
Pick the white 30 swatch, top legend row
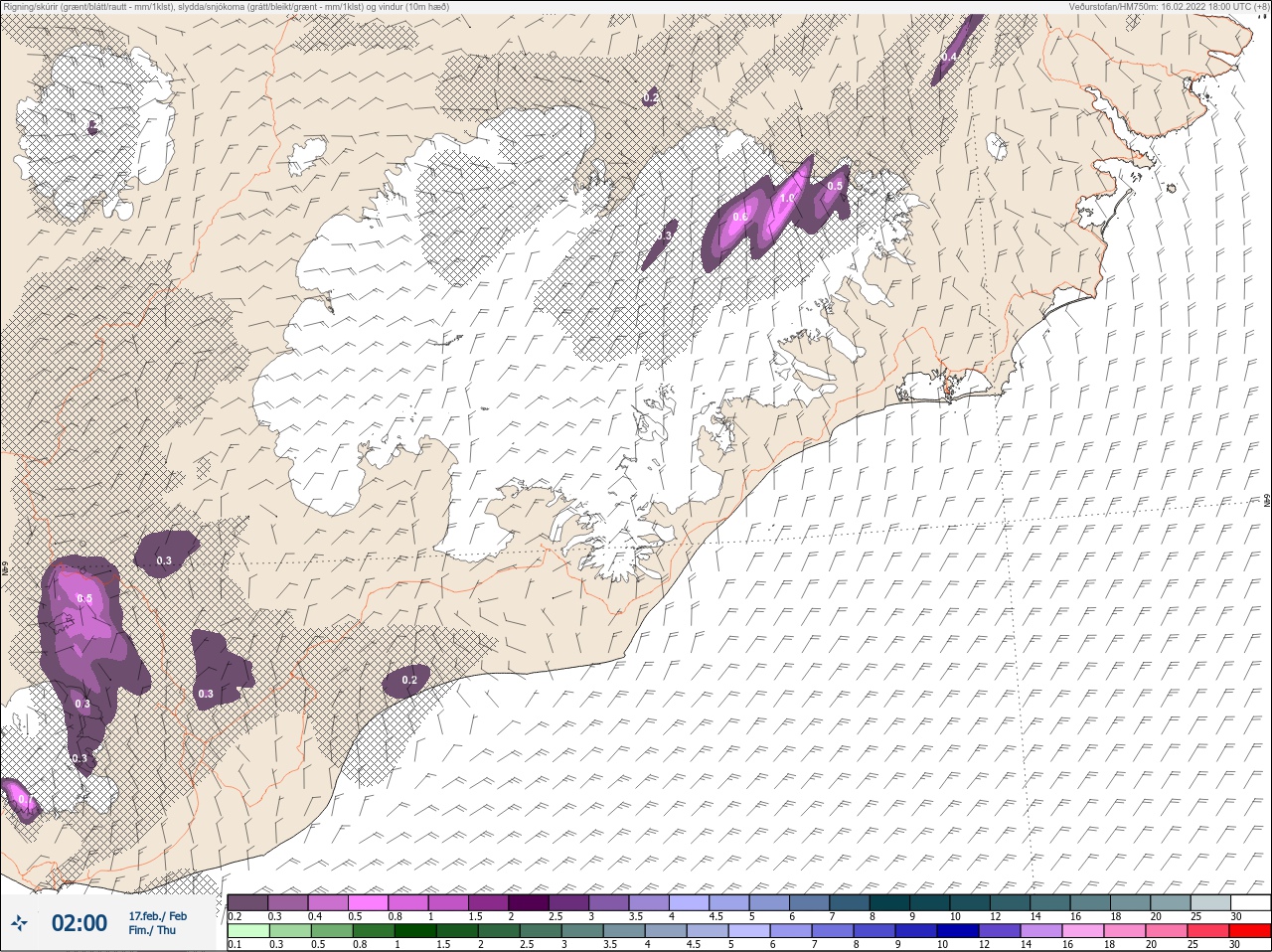click(x=1250, y=902)
